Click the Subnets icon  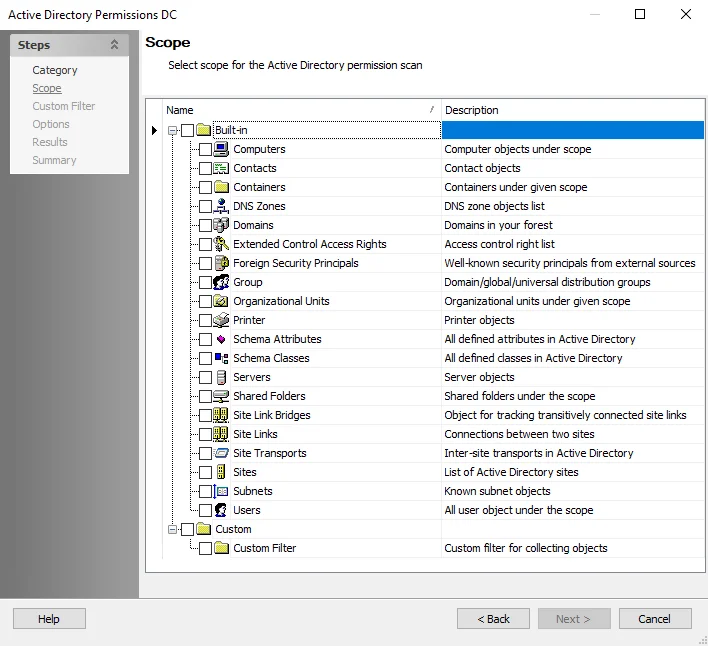(x=221, y=491)
